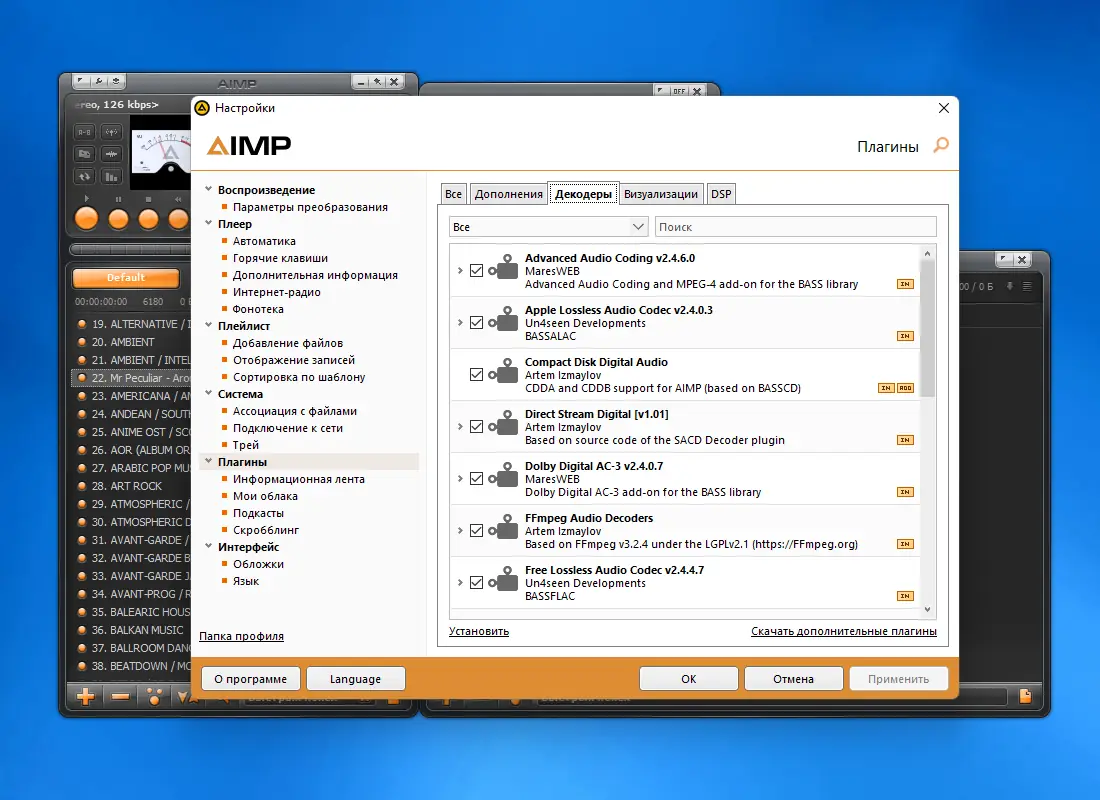Uncheck Dolby Digital AC-3 plugin
The height and width of the screenshot is (800, 1100).
(x=476, y=479)
